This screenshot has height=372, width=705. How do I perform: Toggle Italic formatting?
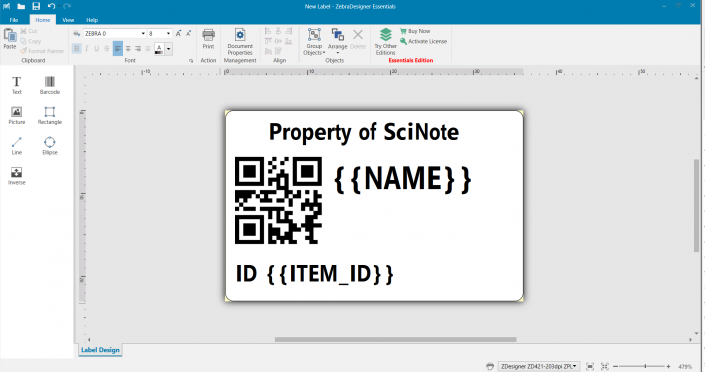(86, 49)
